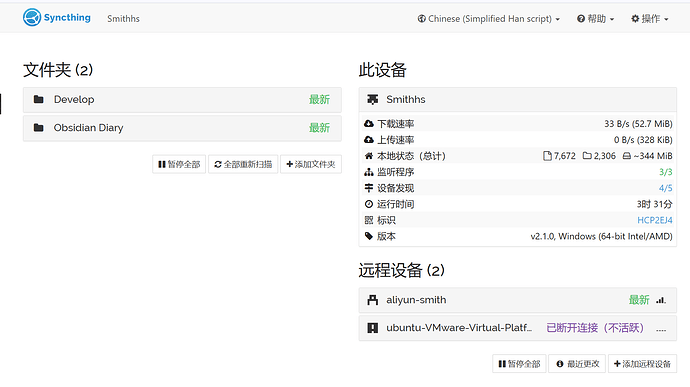Click the clock icon at 运行时间
This screenshot has height=387, width=690.
coord(369,204)
